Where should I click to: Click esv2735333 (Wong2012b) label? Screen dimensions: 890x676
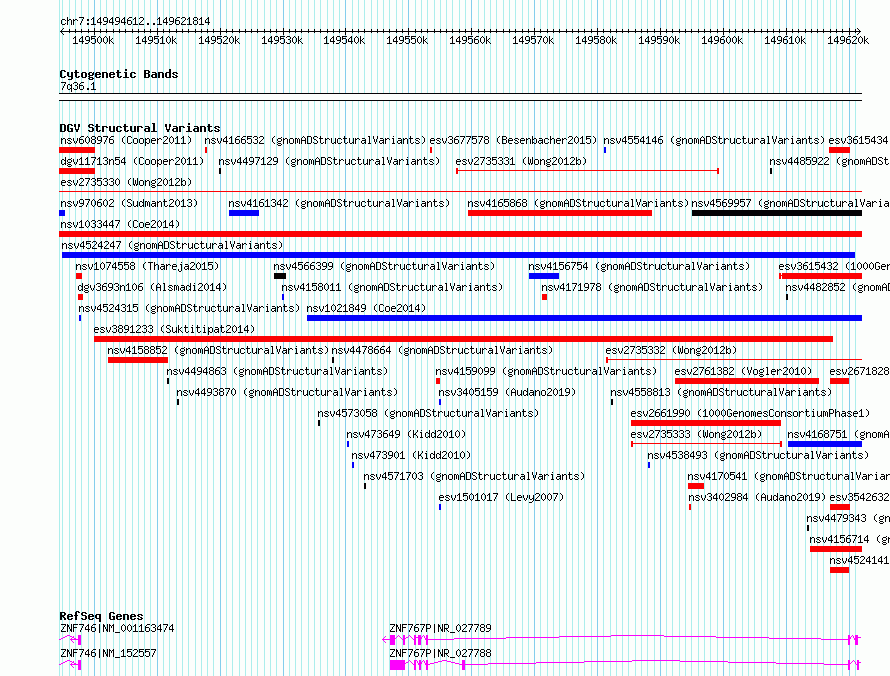(696, 434)
